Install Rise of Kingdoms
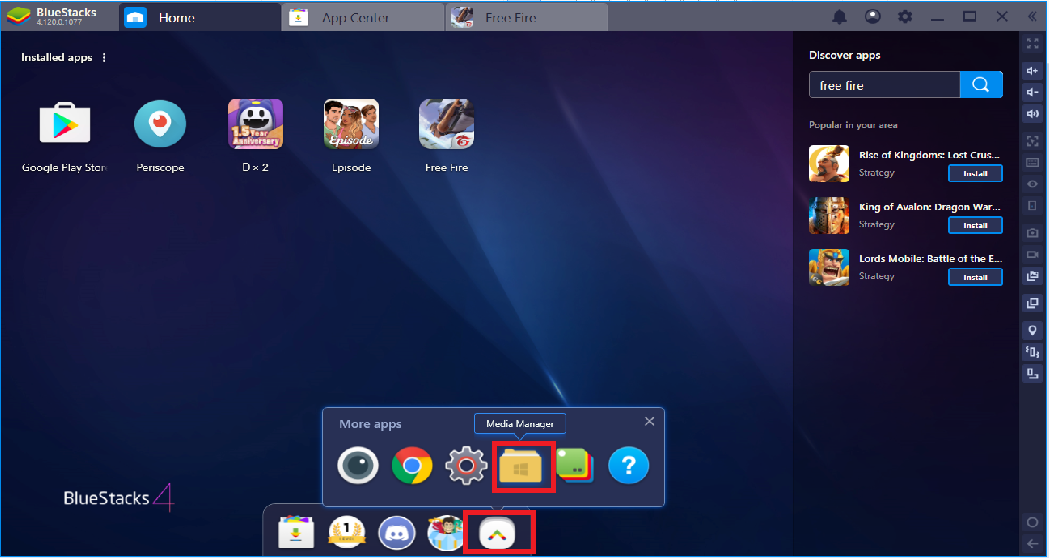Screen dimensions: 1049x558 pyautogui.click(x=975, y=173)
